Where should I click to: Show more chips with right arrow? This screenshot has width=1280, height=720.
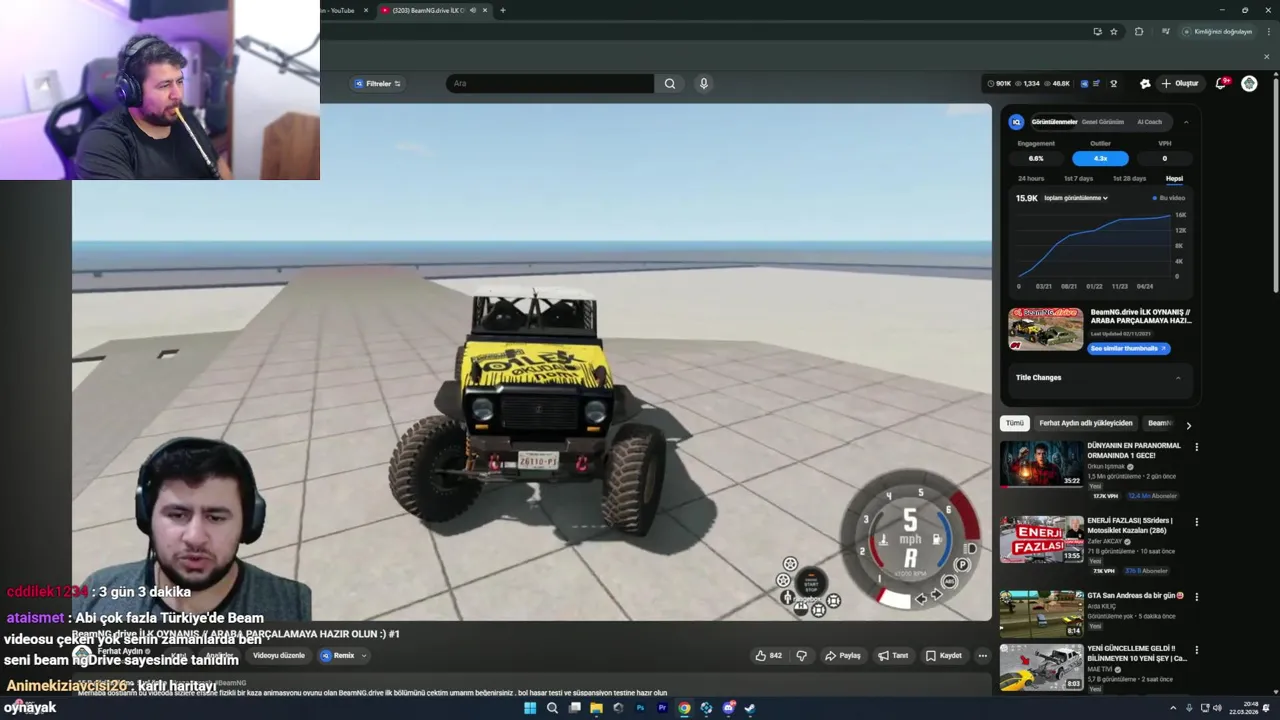[1188, 425]
